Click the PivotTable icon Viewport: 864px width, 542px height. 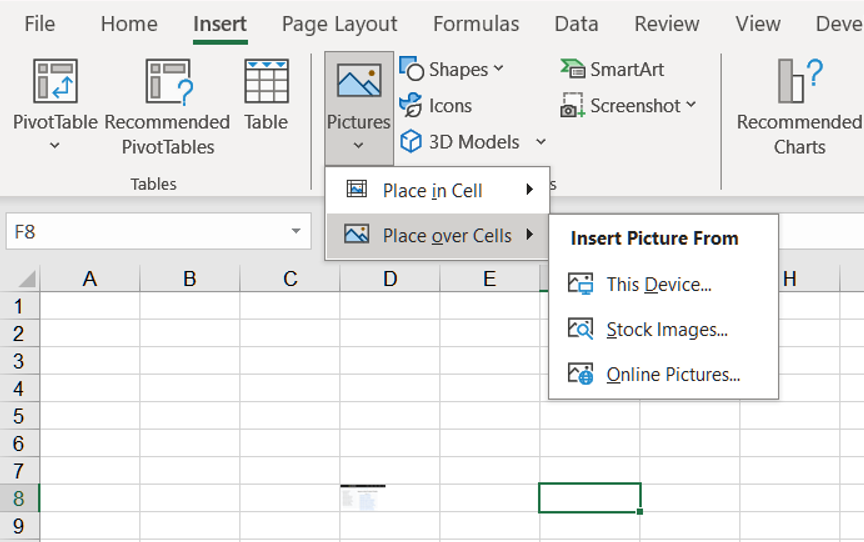[x=55, y=82]
